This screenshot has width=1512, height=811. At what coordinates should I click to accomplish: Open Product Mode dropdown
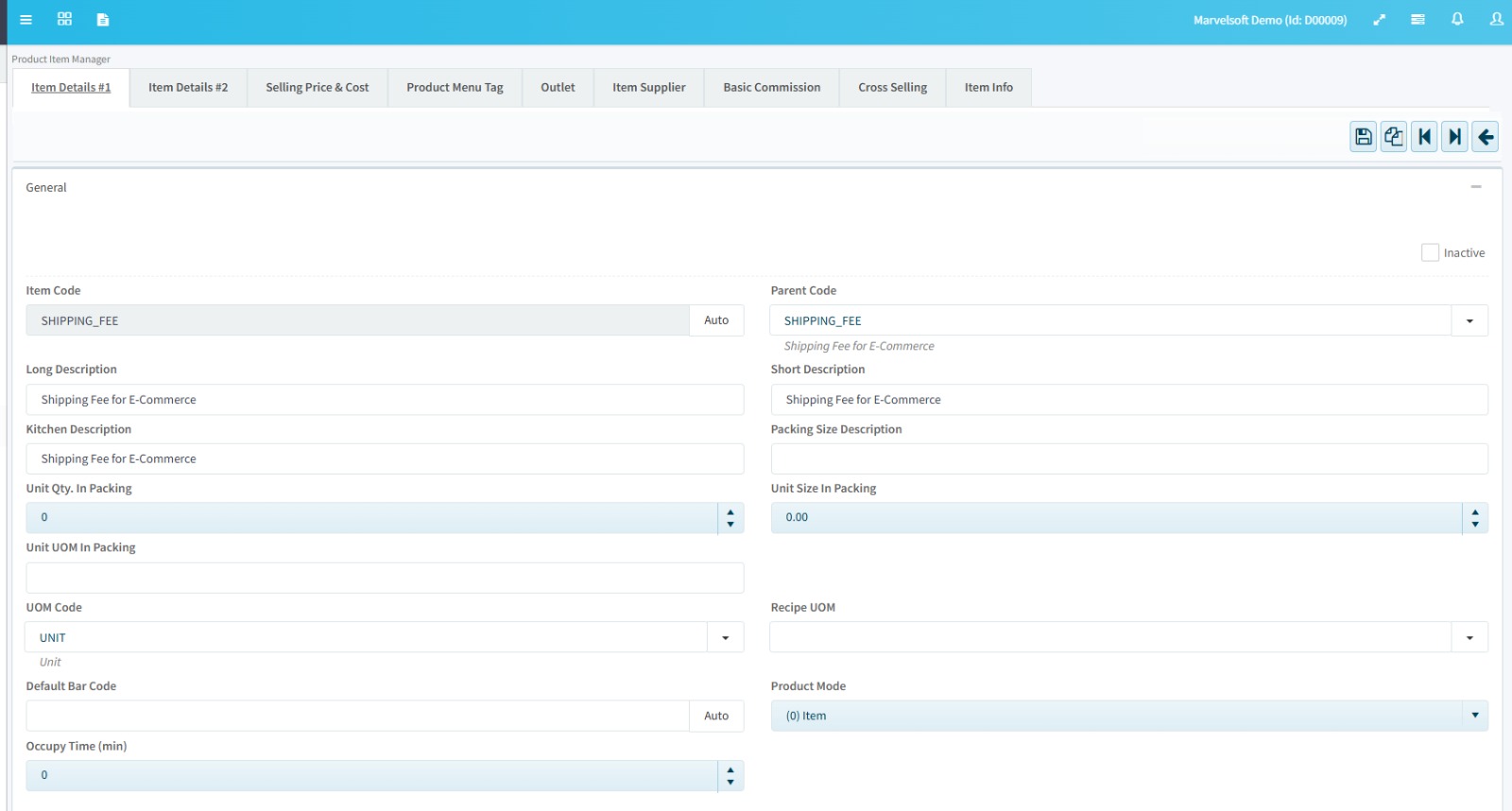click(x=1129, y=716)
